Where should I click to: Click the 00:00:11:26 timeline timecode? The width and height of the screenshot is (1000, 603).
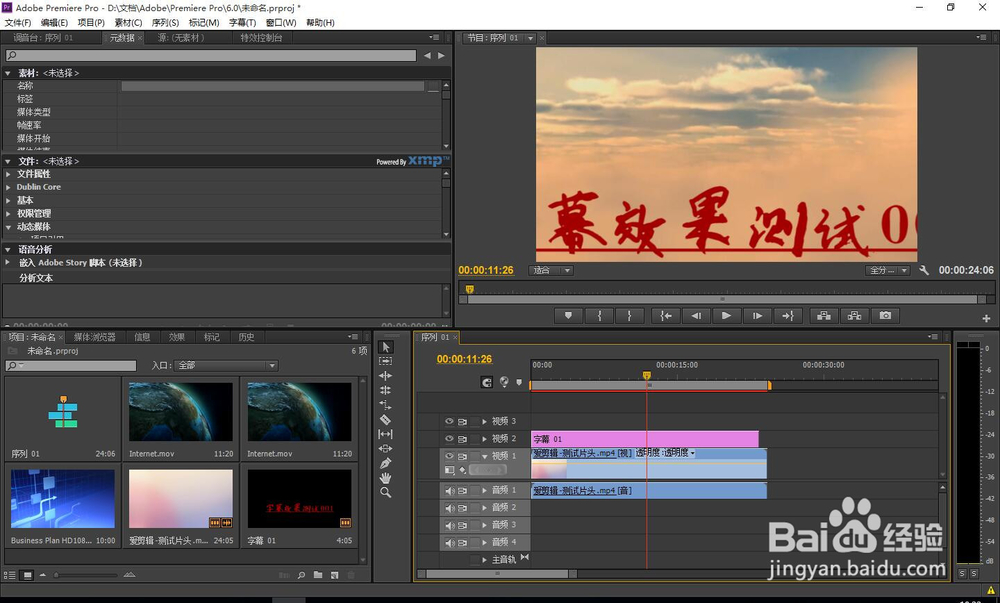464,359
